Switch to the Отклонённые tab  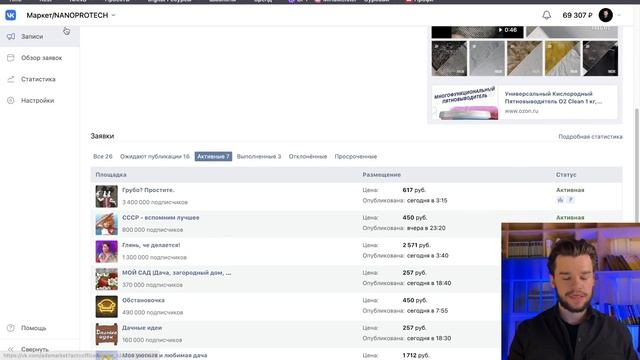[x=308, y=156]
